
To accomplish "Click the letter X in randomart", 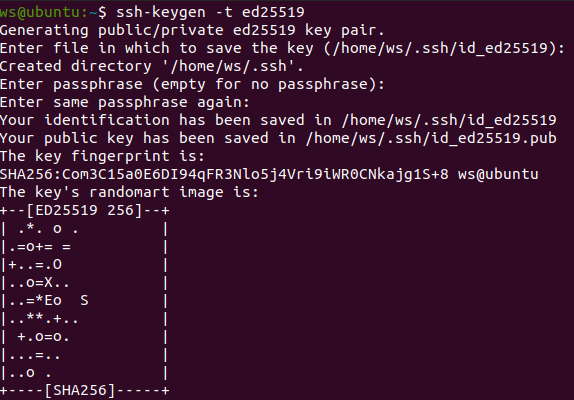I will (49, 283).
